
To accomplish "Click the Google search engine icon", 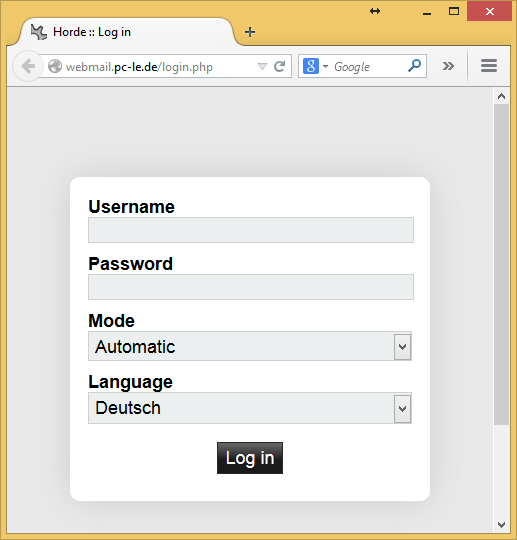I will click(311, 66).
